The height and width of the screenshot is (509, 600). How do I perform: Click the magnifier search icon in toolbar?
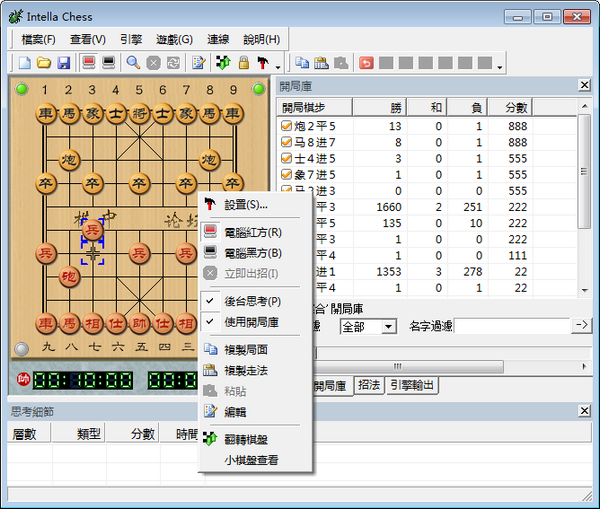point(133,63)
